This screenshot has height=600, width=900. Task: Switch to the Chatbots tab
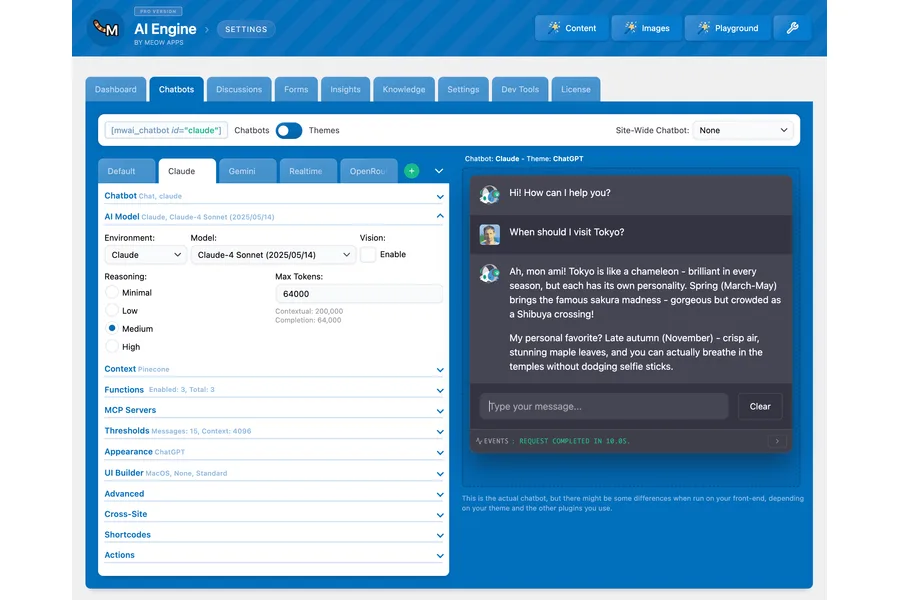pyautogui.click(x=177, y=90)
